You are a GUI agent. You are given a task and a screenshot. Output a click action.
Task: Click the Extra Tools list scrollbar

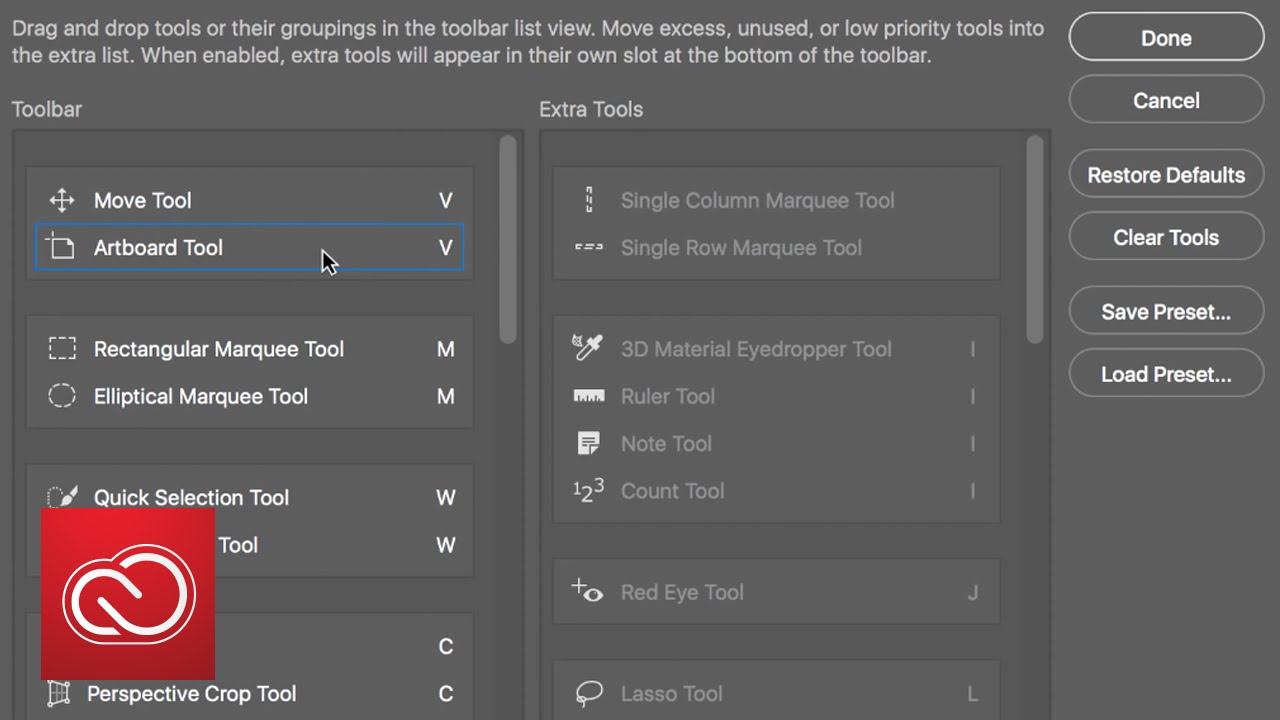[x=1035, y=240]
